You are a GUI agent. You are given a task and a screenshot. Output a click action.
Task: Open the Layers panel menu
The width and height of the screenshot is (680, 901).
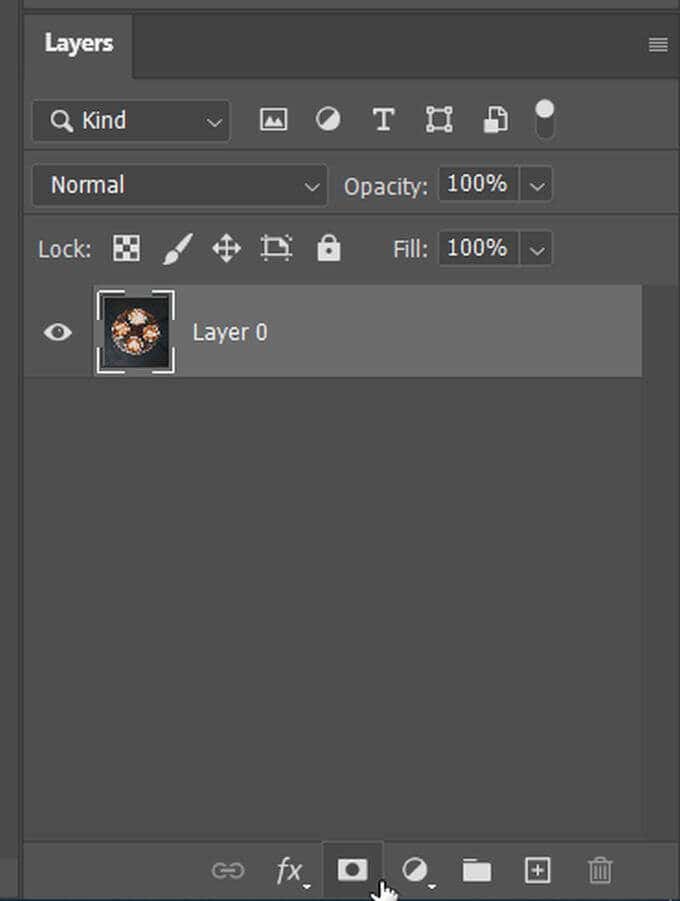[658, 44]
